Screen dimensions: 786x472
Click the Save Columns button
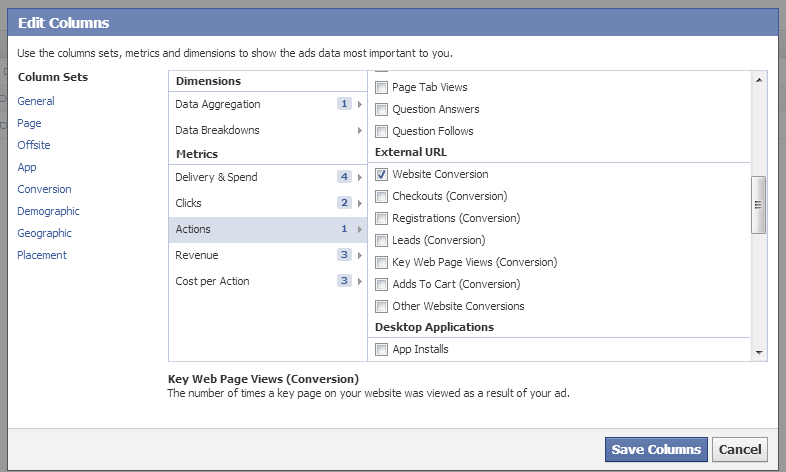click(656, 449)
